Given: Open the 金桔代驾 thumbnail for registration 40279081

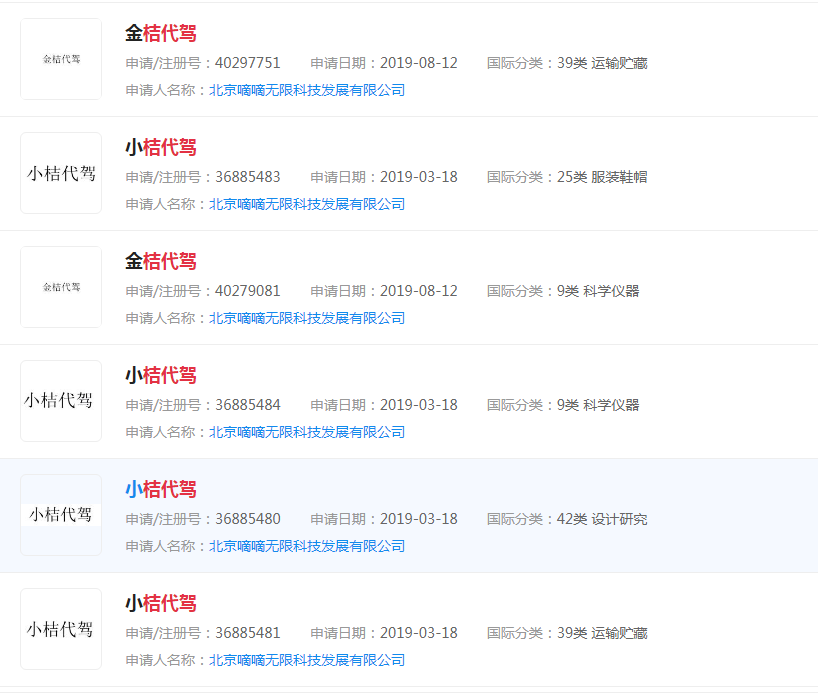Looking at the screenshot, I should [61, 287].
